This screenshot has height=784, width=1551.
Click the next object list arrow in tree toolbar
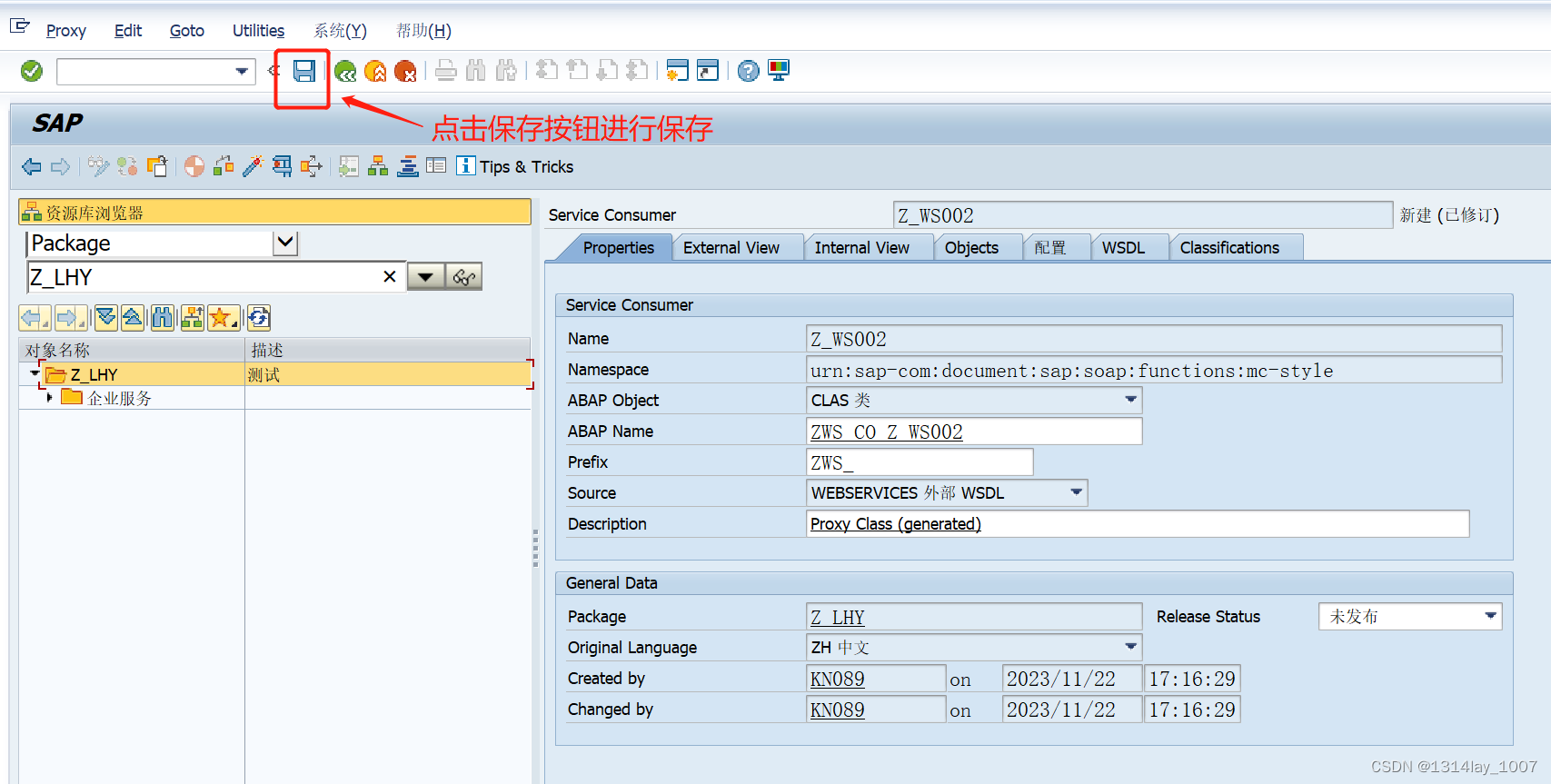point(71,317)
